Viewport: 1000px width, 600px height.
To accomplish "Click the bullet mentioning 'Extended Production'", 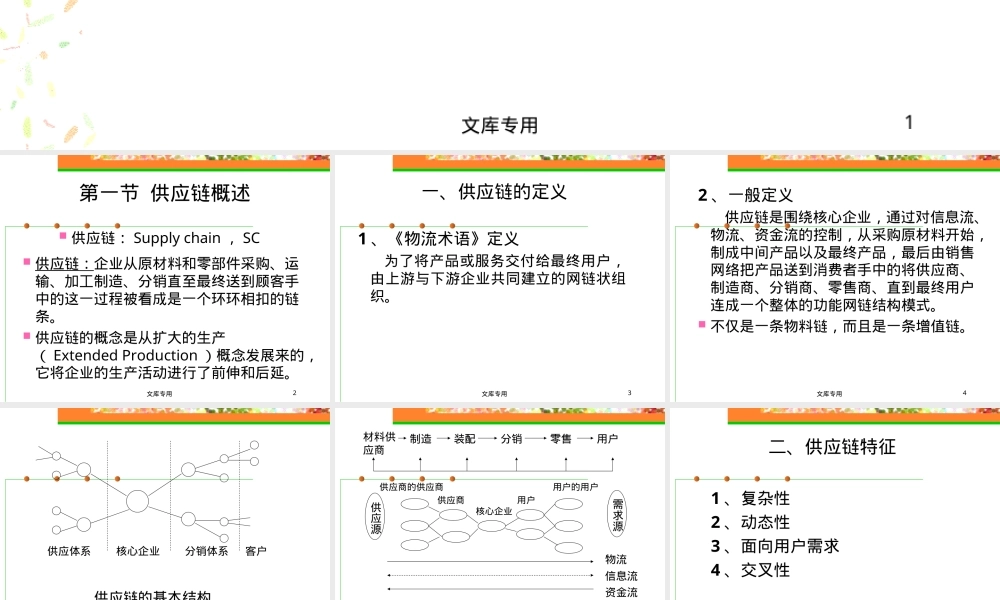I will [x=175, y=355].
